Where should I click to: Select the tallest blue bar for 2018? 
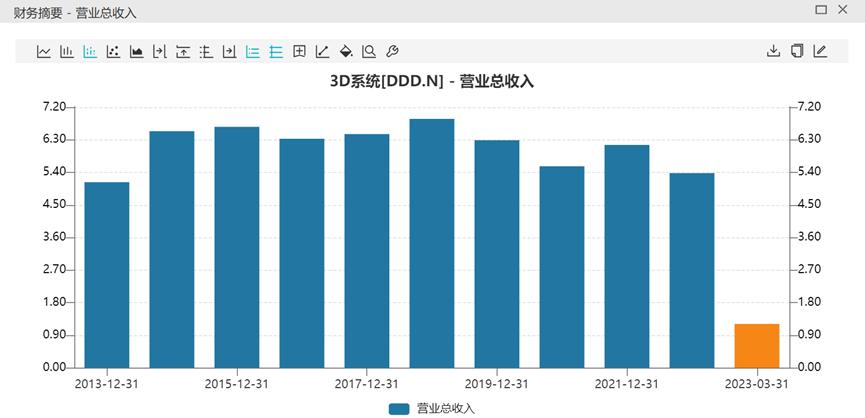tap(431, 243)
